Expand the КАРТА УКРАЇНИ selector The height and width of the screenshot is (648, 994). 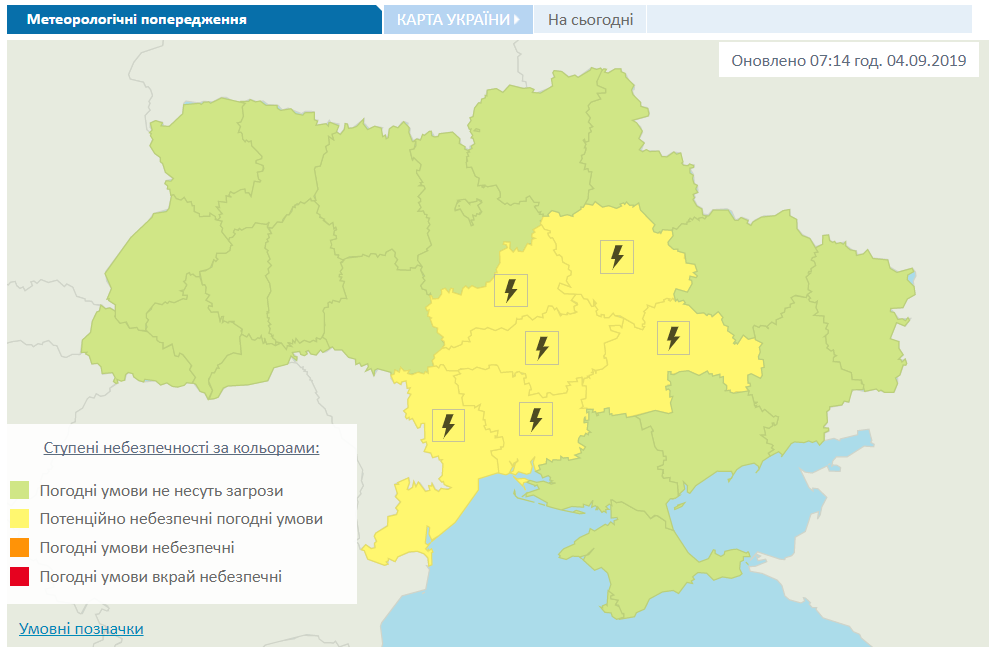point(458,19)
